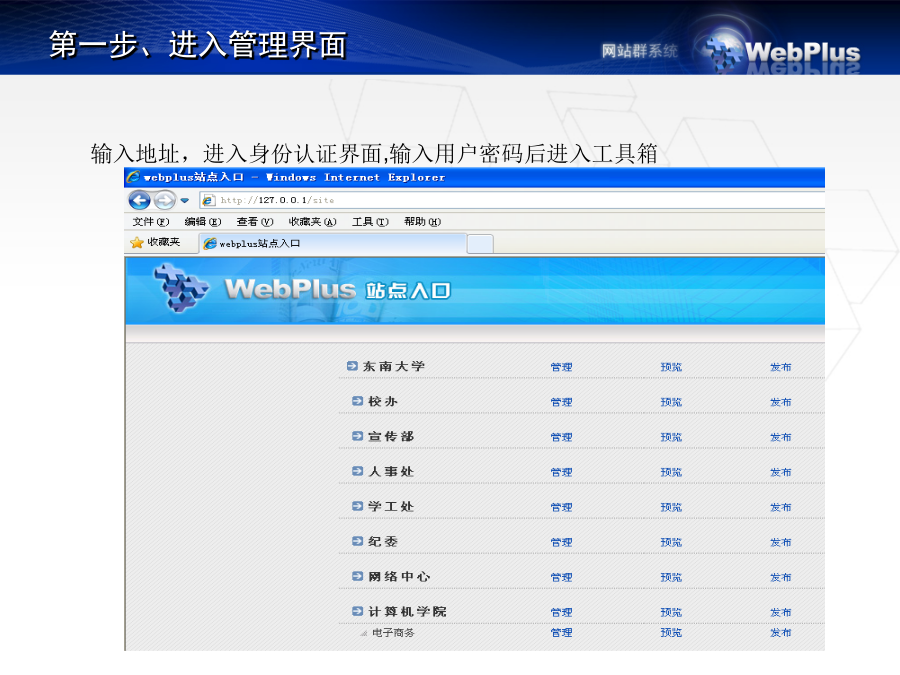
Task: Open 管理 link for 计算机学院
Action: [561, 612]
